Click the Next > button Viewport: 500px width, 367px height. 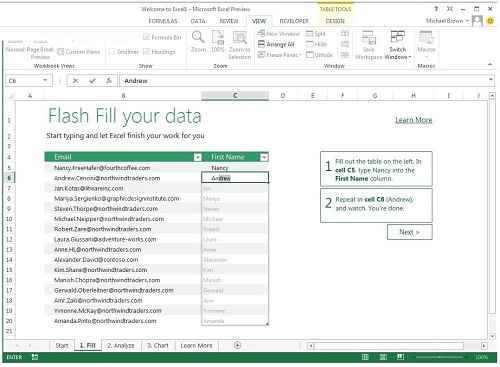[410, 232]
